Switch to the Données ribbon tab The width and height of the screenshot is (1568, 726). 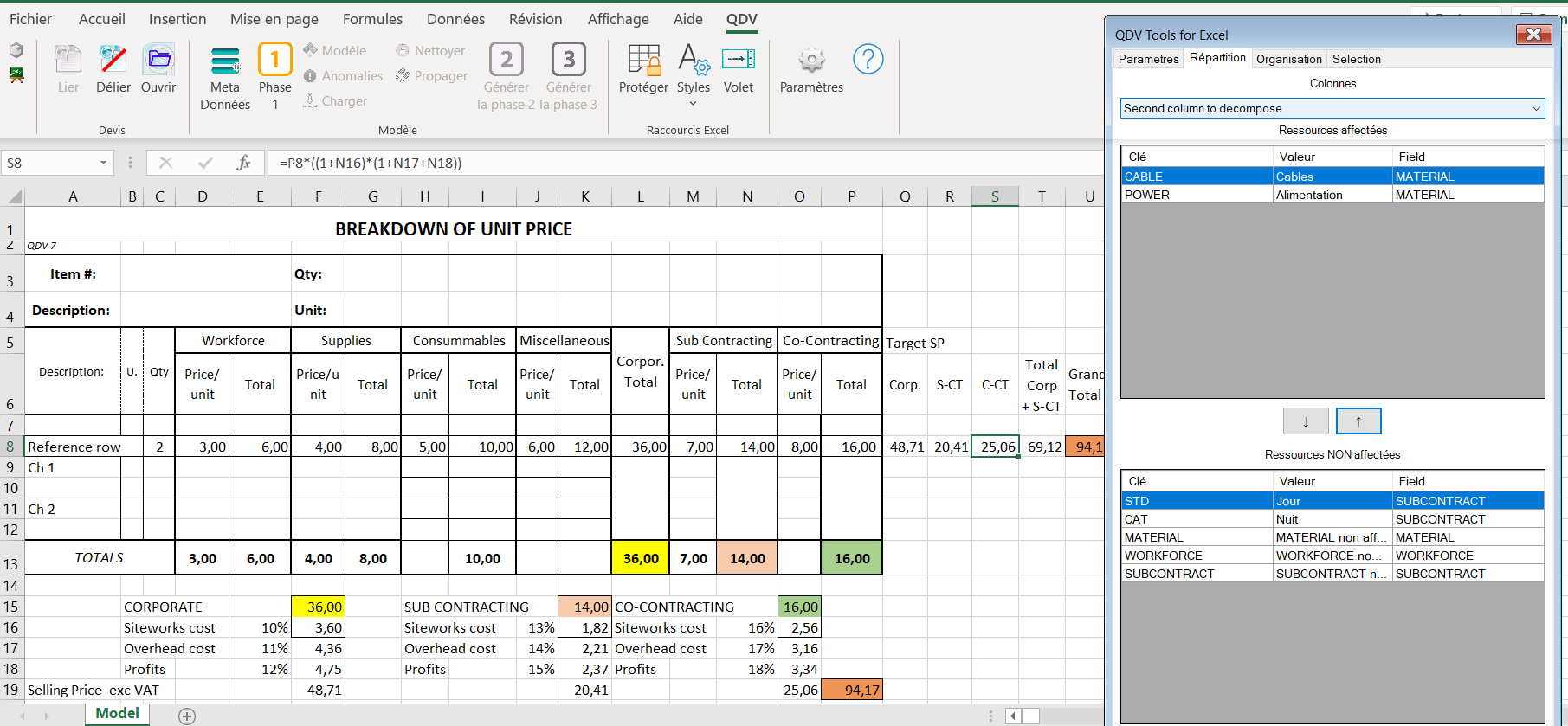click(x=456, y=19)
